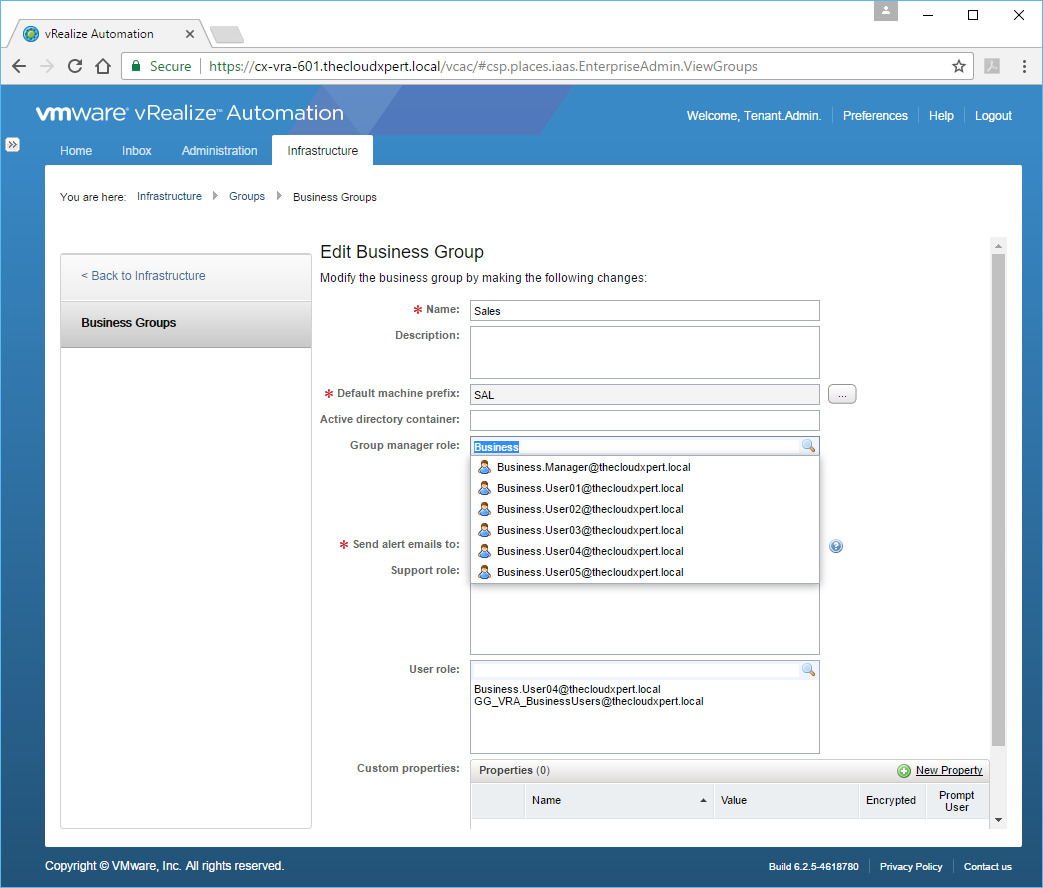
Task: Click the machine prefix browse (...) button
Action: (x=842, y=395)
